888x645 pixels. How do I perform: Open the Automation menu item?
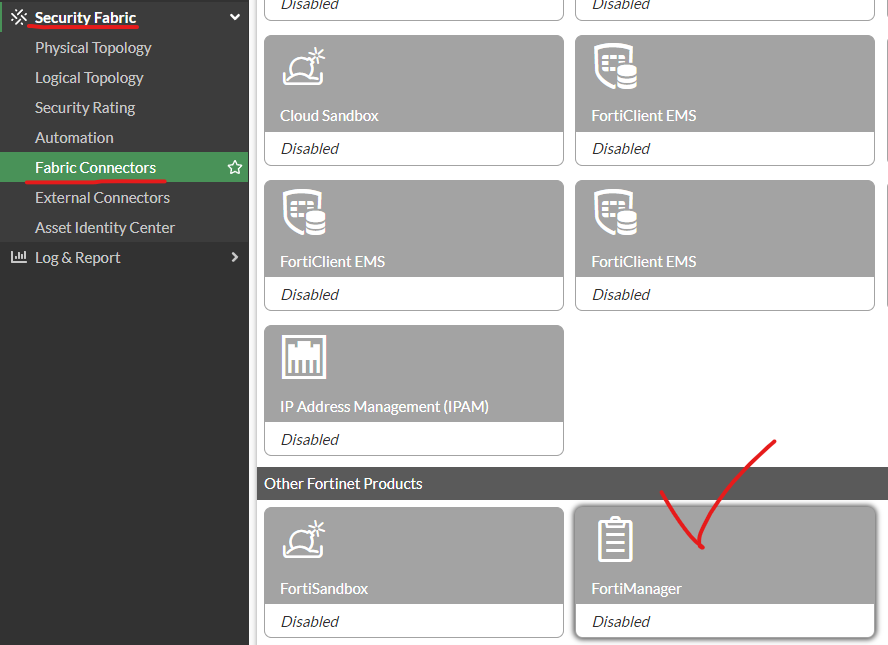tap(74, 138)
